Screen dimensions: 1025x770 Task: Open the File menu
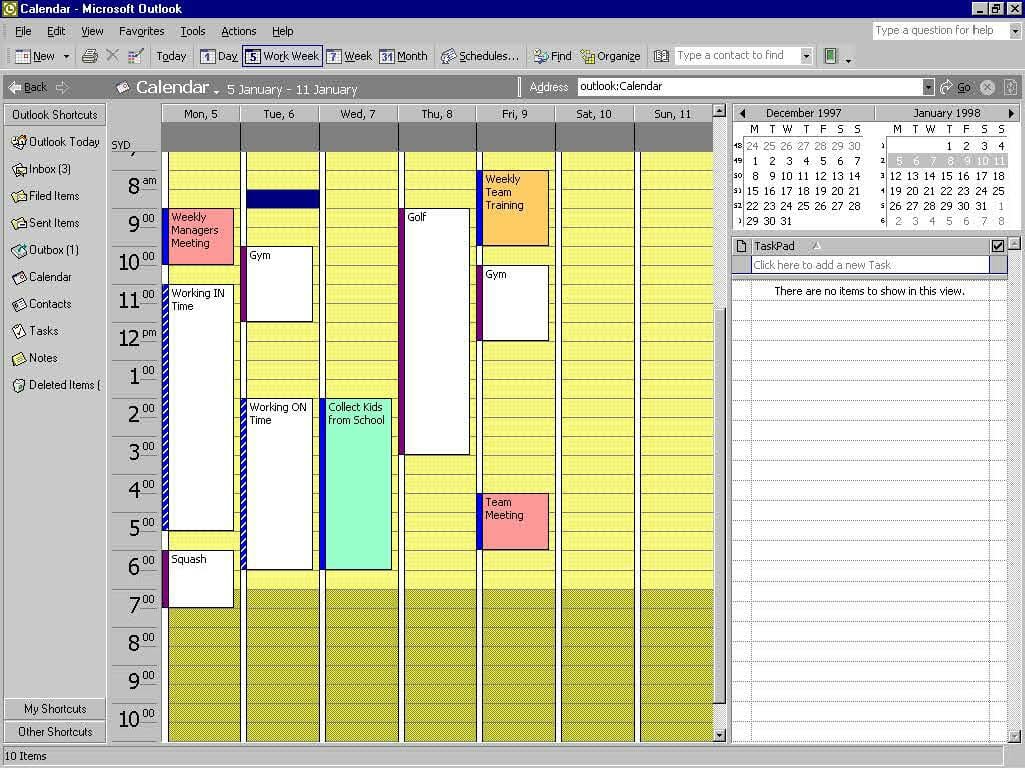[23, 31]
